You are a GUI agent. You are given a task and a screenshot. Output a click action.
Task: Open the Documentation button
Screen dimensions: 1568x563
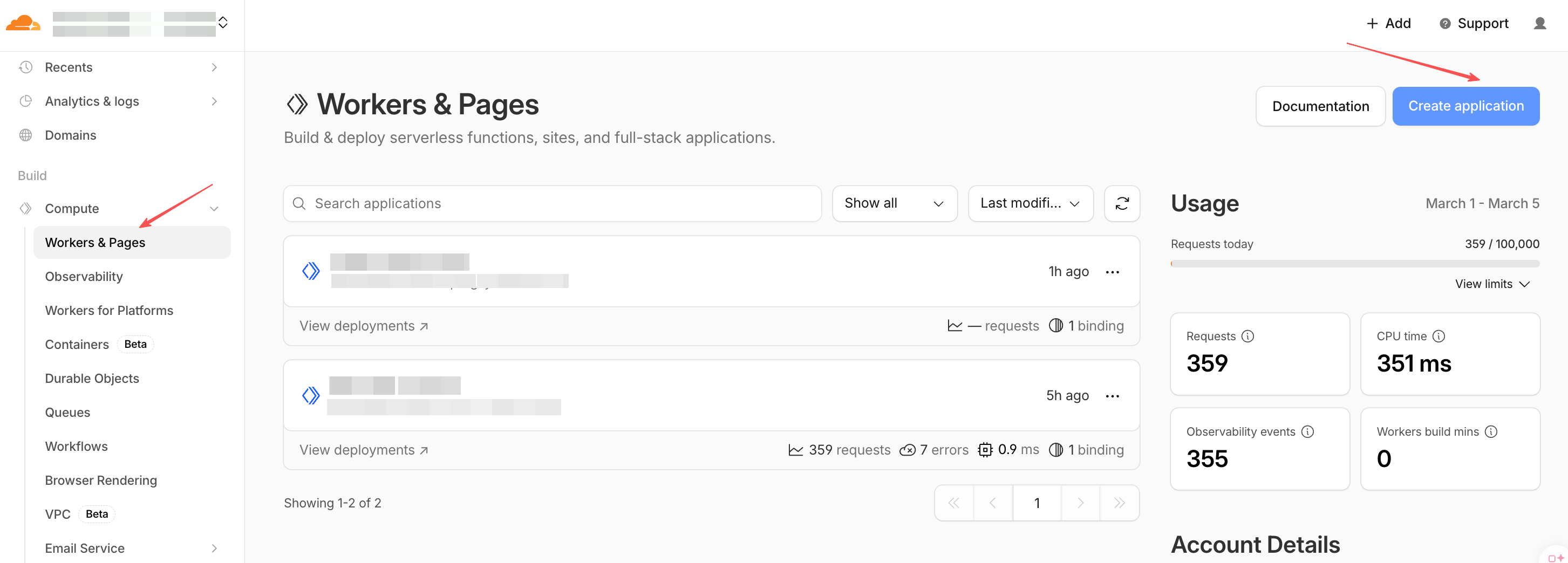point(1320,106)
